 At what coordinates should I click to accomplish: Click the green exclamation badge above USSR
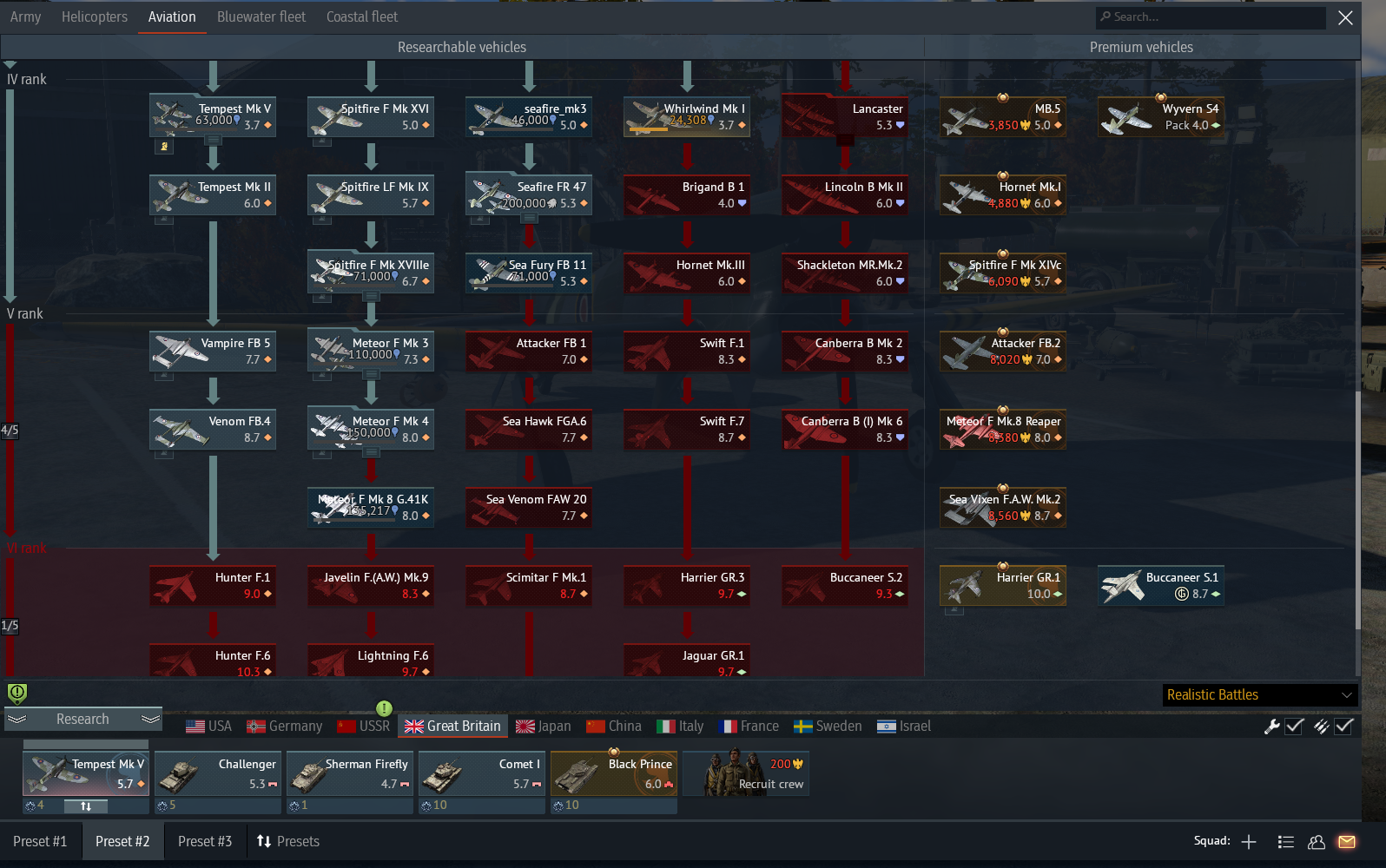[385, 708]
